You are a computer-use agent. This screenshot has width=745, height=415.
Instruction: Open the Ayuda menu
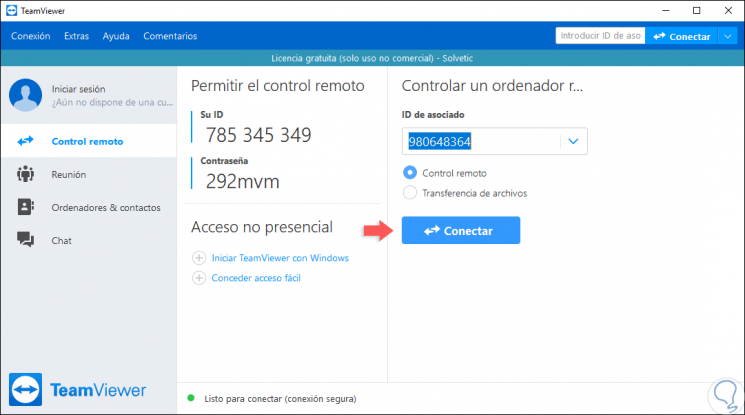point(116,36)
